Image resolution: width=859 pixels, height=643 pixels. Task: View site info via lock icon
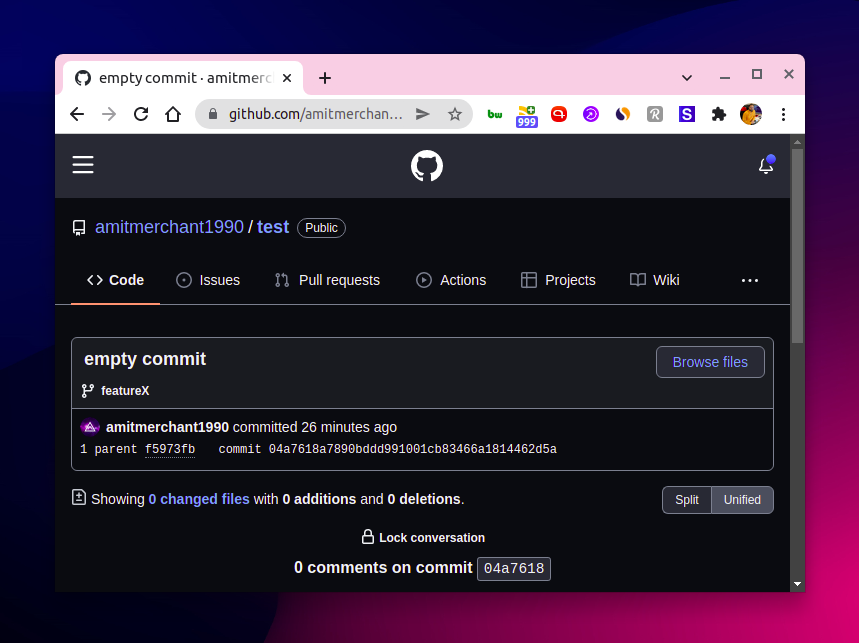pyautogui.click(x=213, y=114)
